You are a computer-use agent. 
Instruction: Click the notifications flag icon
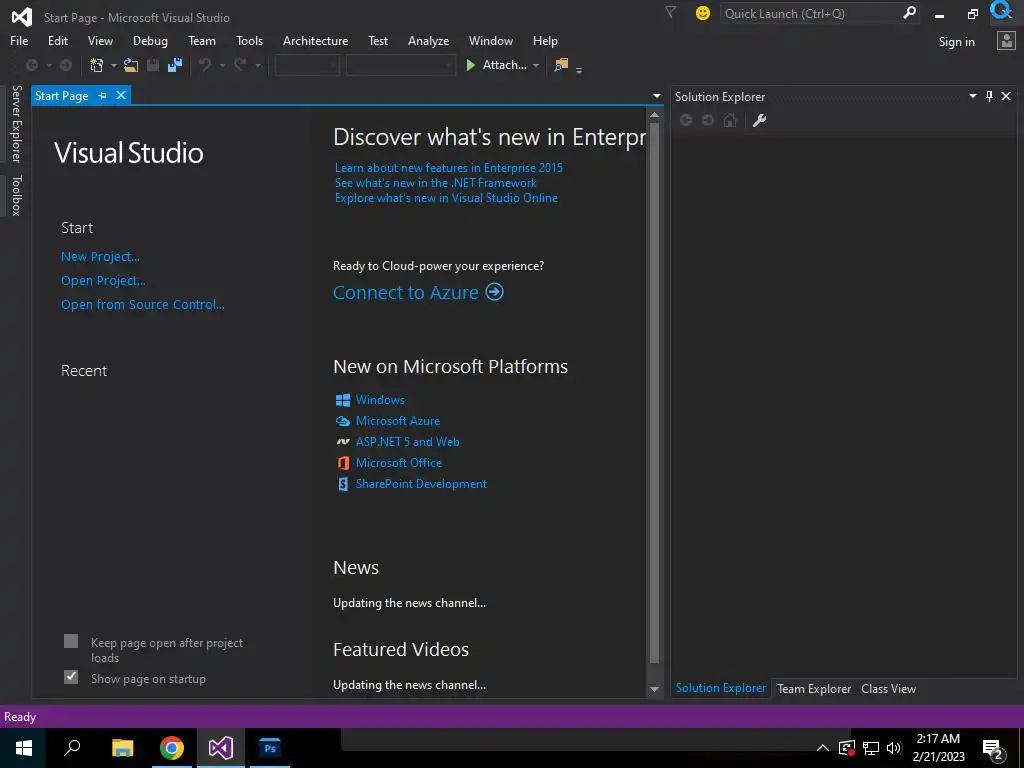670,12
